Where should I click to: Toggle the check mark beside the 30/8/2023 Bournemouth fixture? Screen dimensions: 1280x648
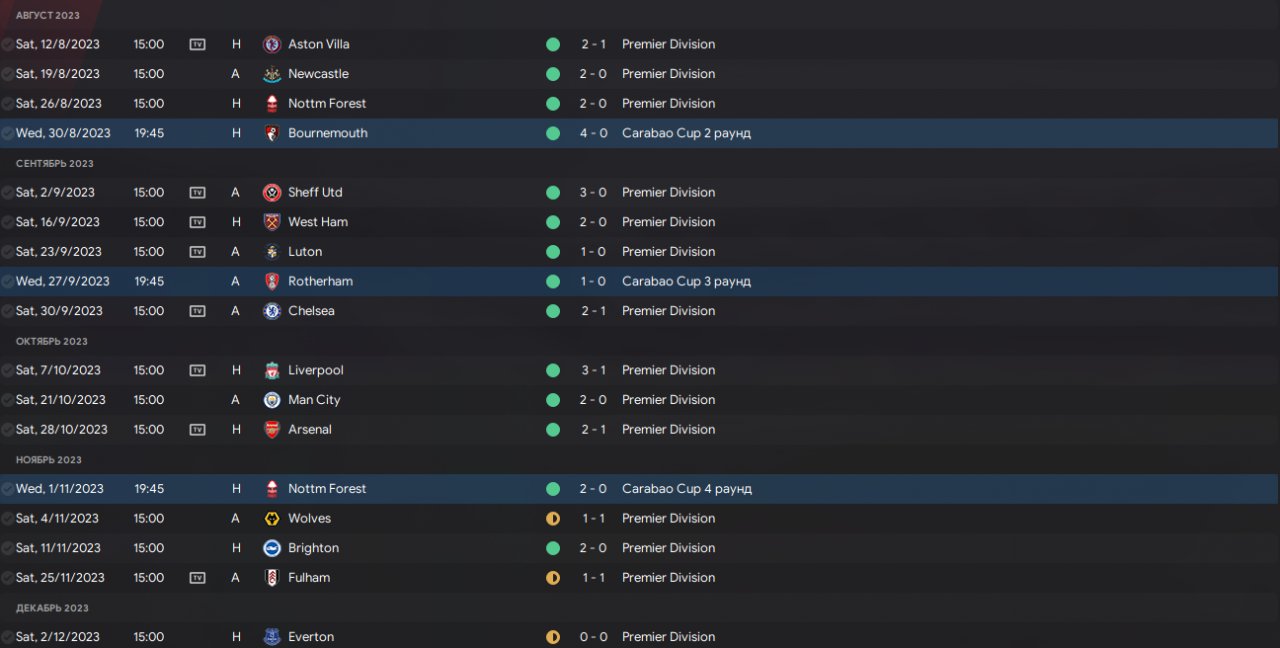click(8, 133)
